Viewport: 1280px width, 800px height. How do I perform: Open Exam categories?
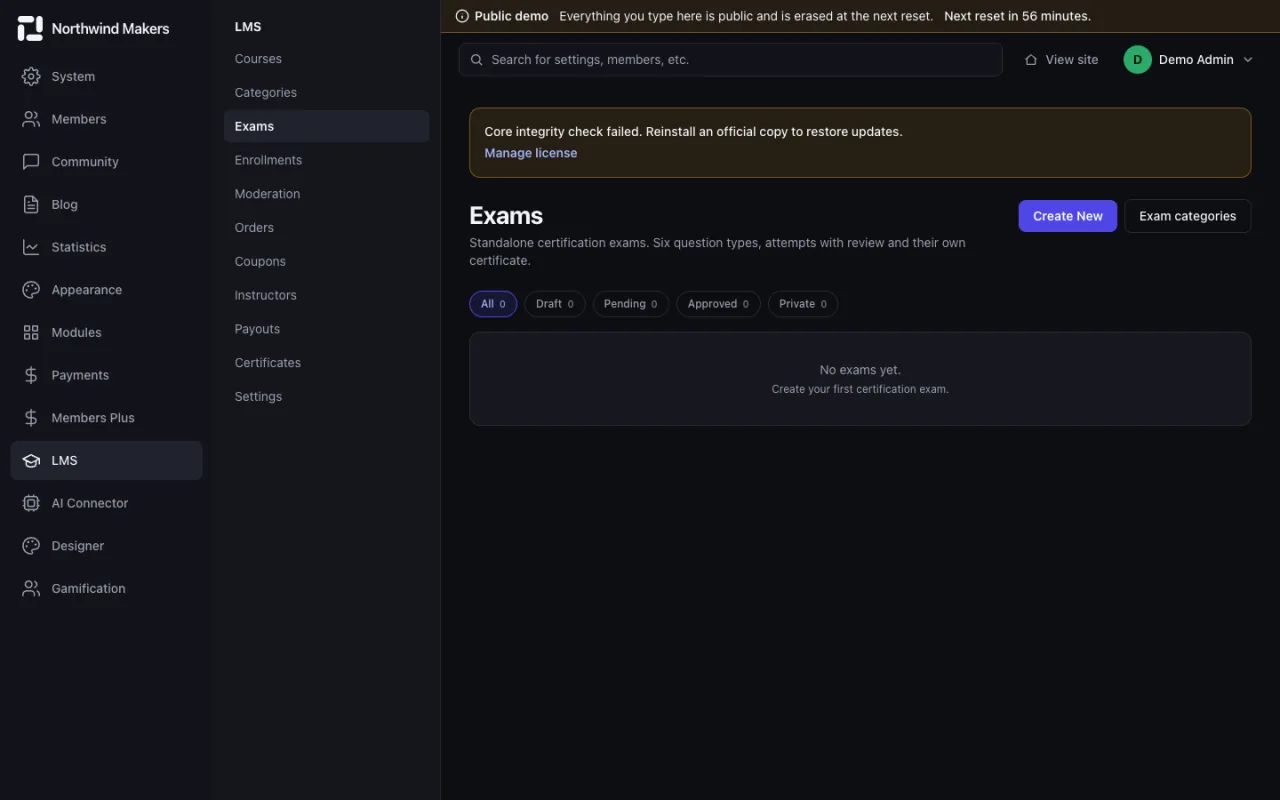pyautogui.click(x=1188, y=216)
